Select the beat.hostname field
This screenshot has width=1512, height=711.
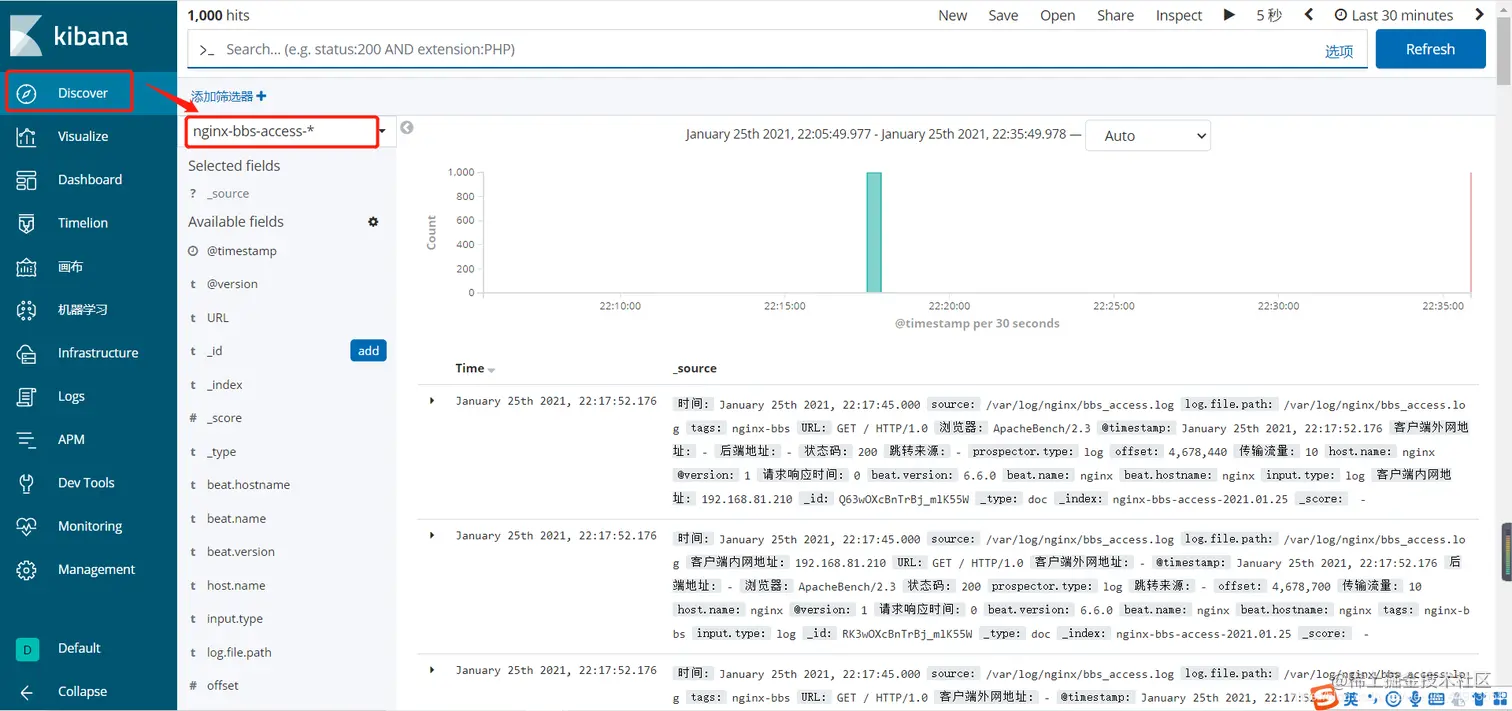coord(248,485)
